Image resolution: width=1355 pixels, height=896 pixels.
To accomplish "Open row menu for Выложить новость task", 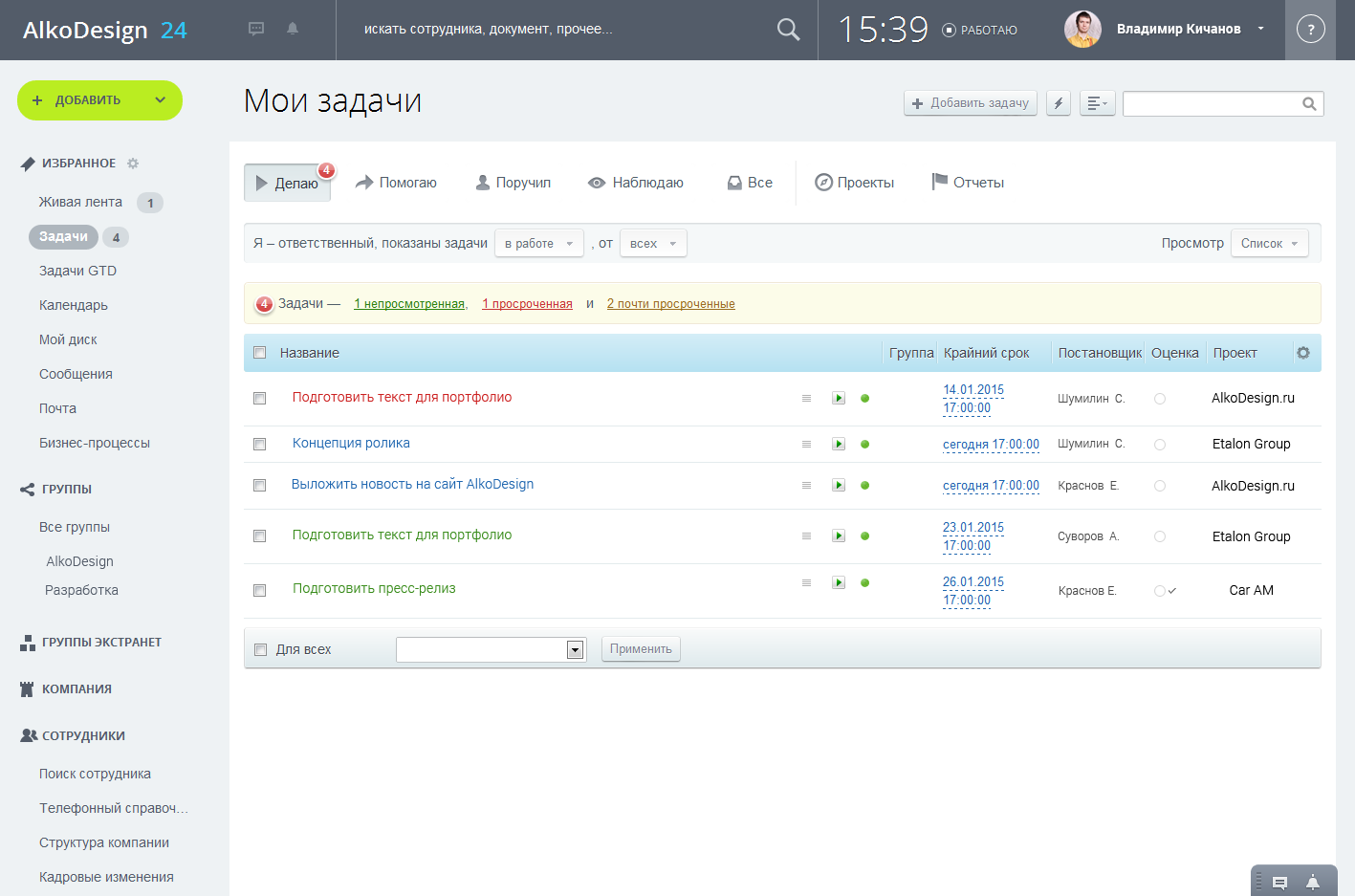I will click(806, 485).
